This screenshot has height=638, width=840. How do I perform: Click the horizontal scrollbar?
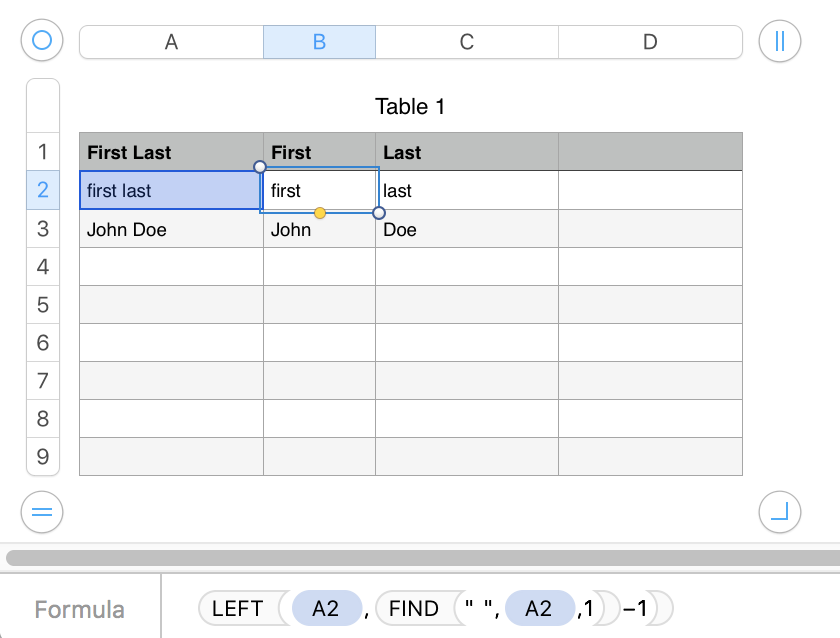420,557
